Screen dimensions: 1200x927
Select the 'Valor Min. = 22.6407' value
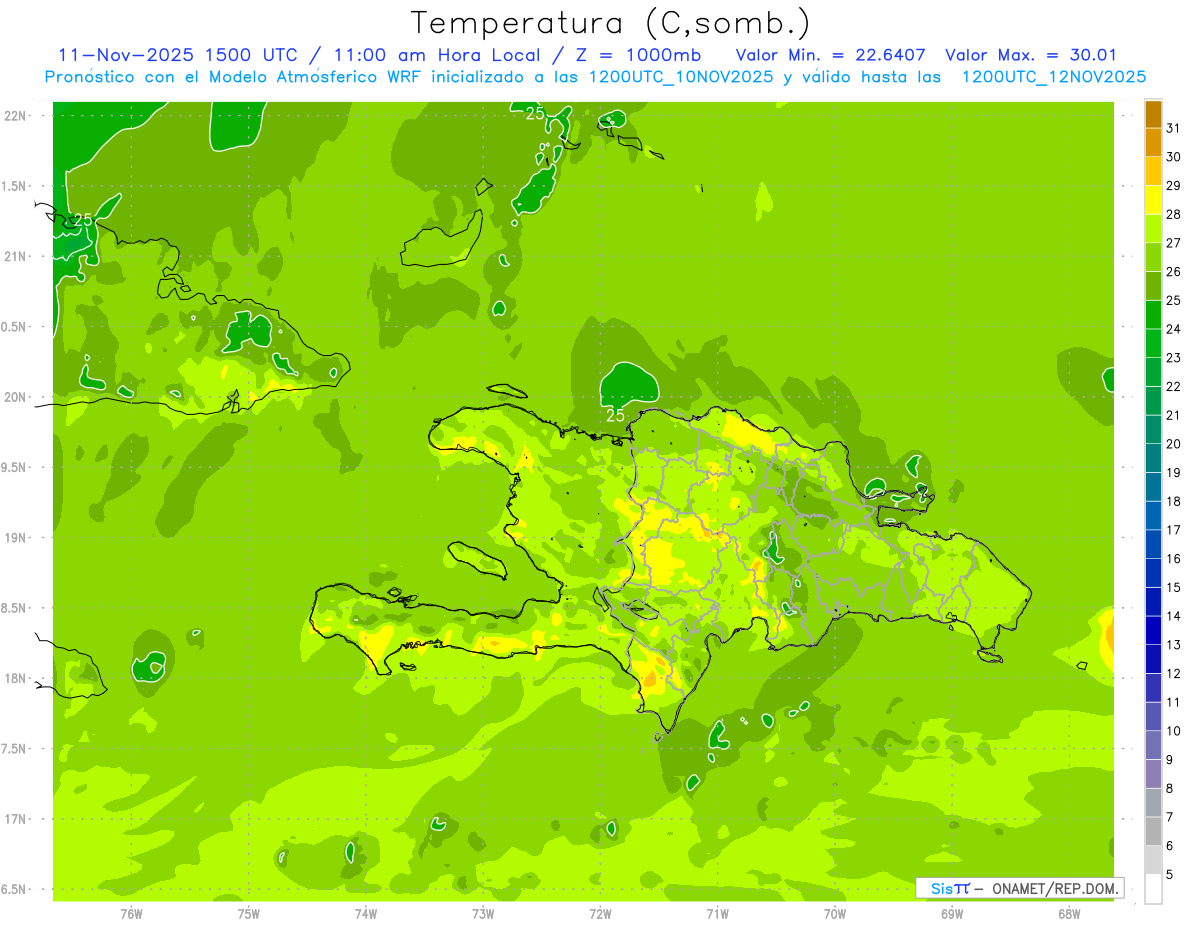pos(830,55)
